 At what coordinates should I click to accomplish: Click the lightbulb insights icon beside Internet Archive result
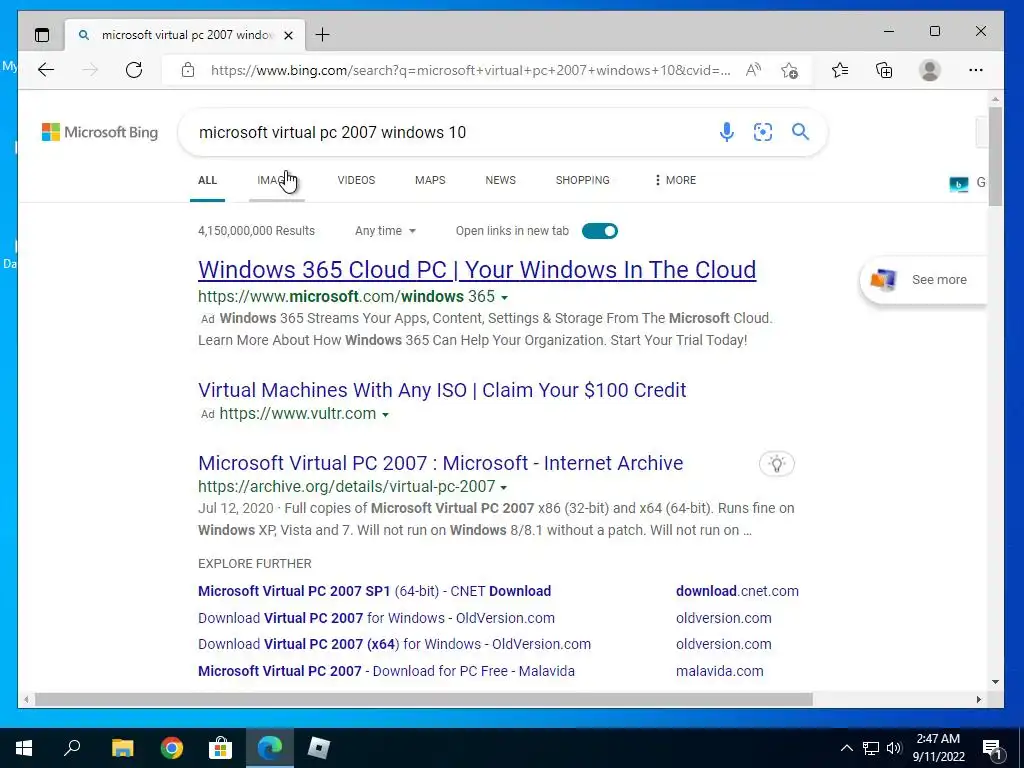click(x=776, y=464)
